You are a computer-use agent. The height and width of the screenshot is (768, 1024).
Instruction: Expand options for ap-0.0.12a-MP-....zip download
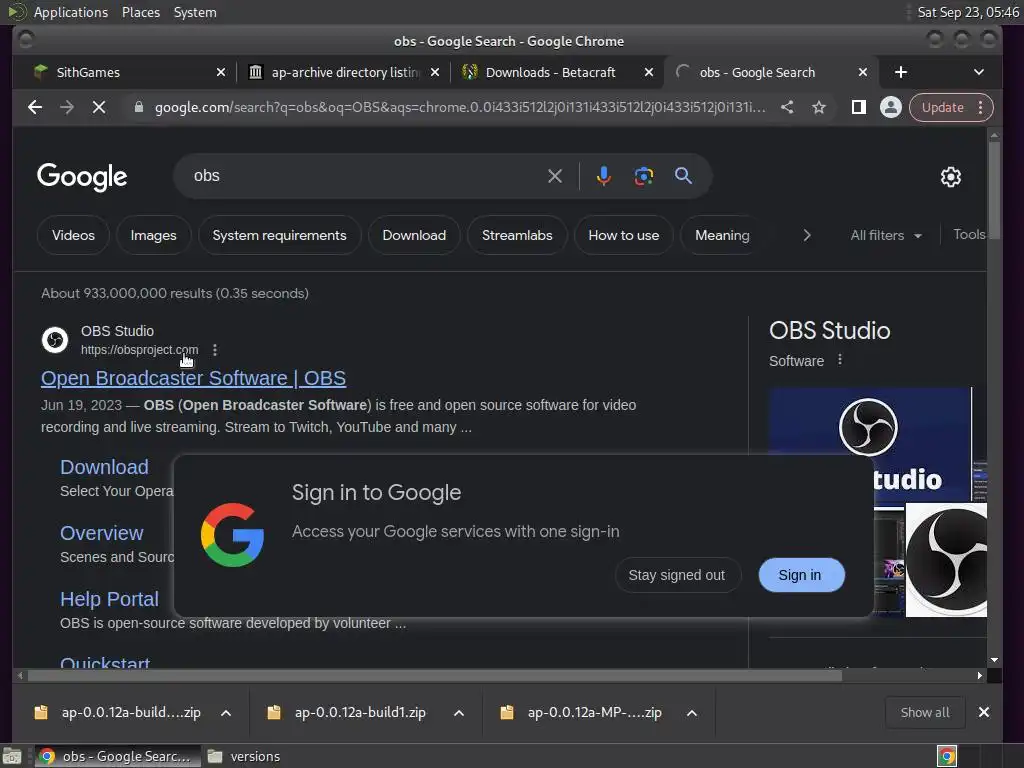(692, 713)
